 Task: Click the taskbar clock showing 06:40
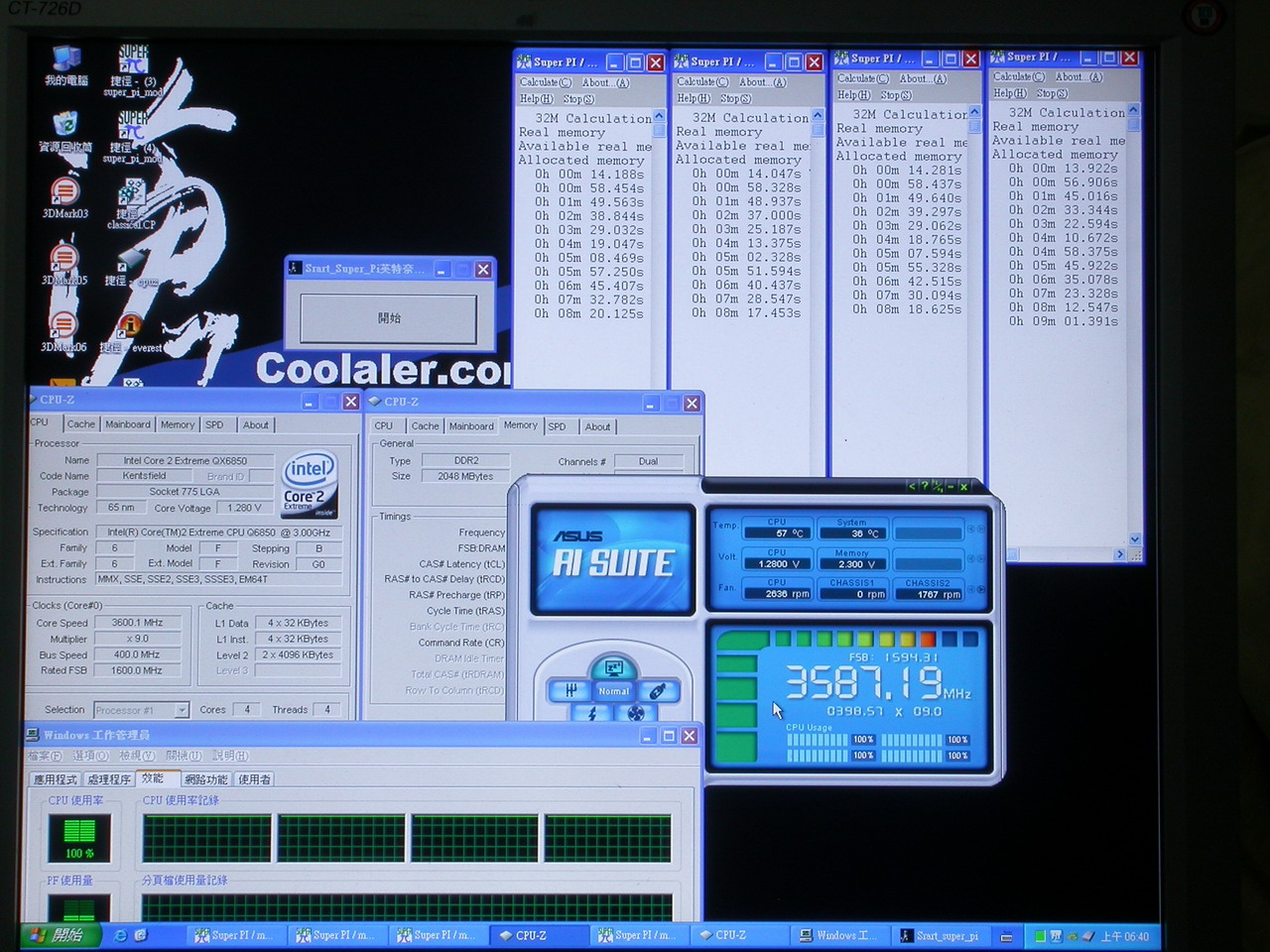pos(1124,936)
